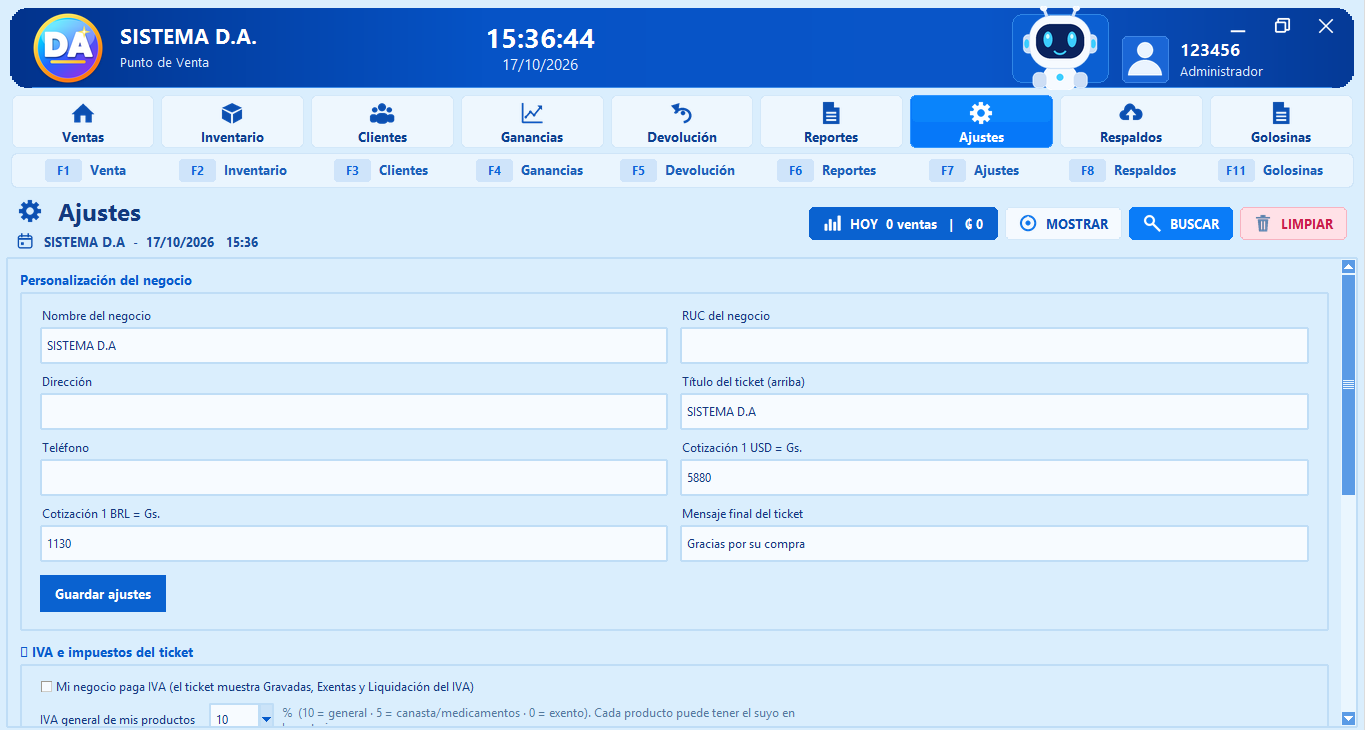The height and width of the screenshot is (730, 1365).
Task: Click the robot assistant icon
Action: pyautogui.click(x=1060, y=49)
